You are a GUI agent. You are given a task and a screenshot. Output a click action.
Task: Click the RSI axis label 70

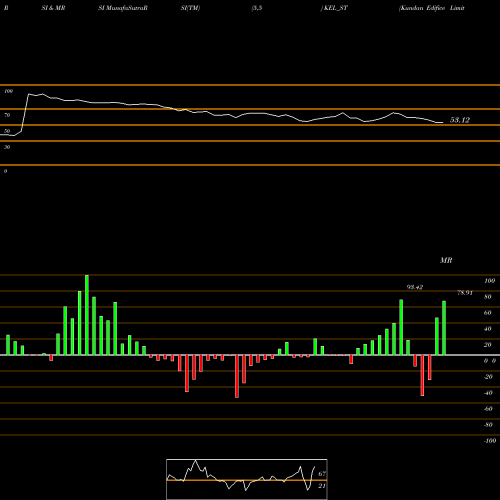point(7,115)
